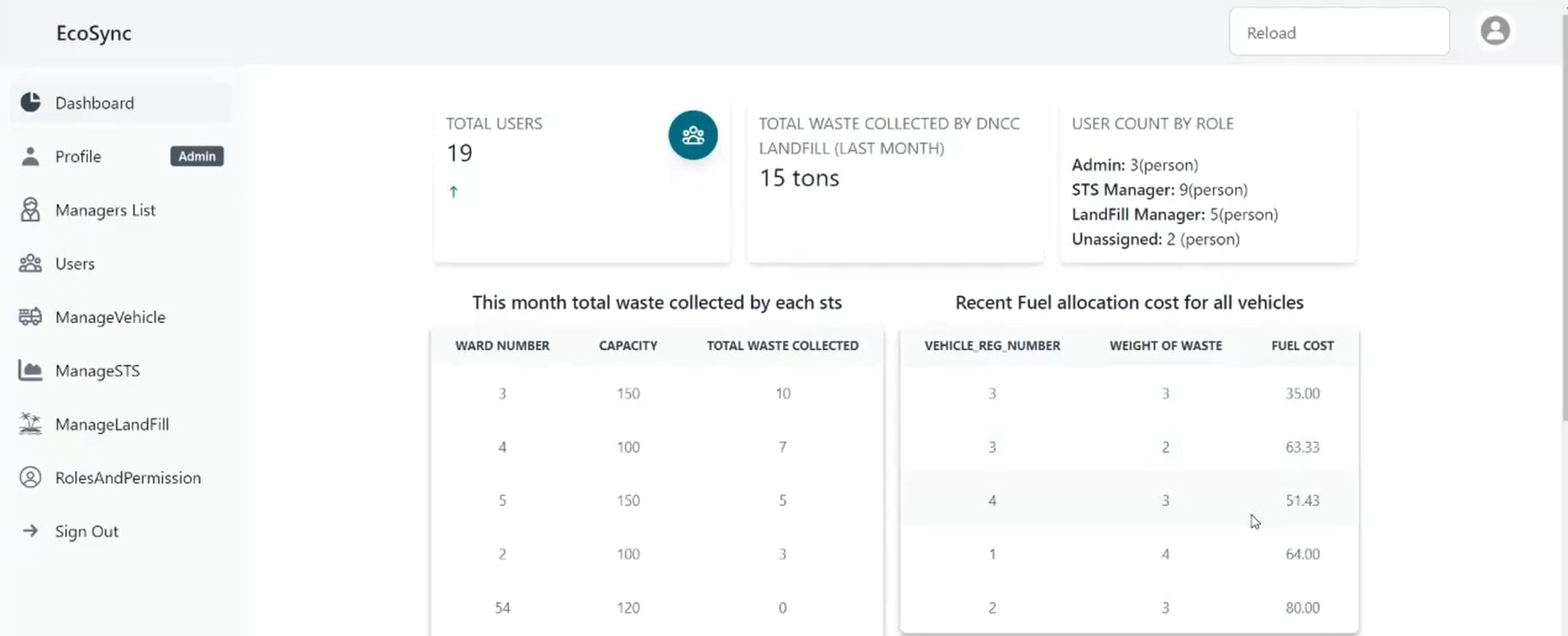Click the EcoSync logo text
This screenshot has height=636, width=1568.
coord(94,33)
